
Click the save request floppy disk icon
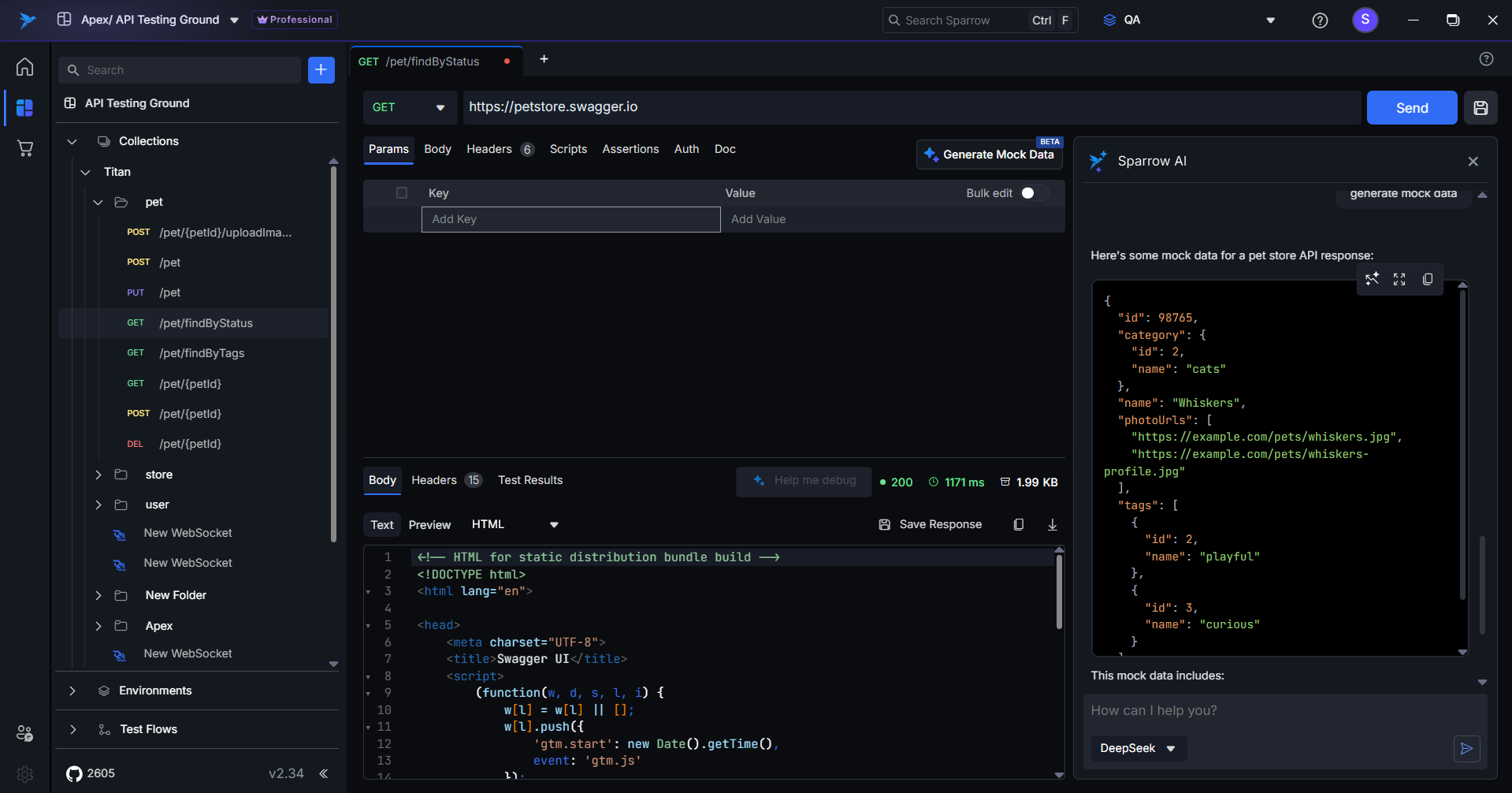coord(1480,108)
